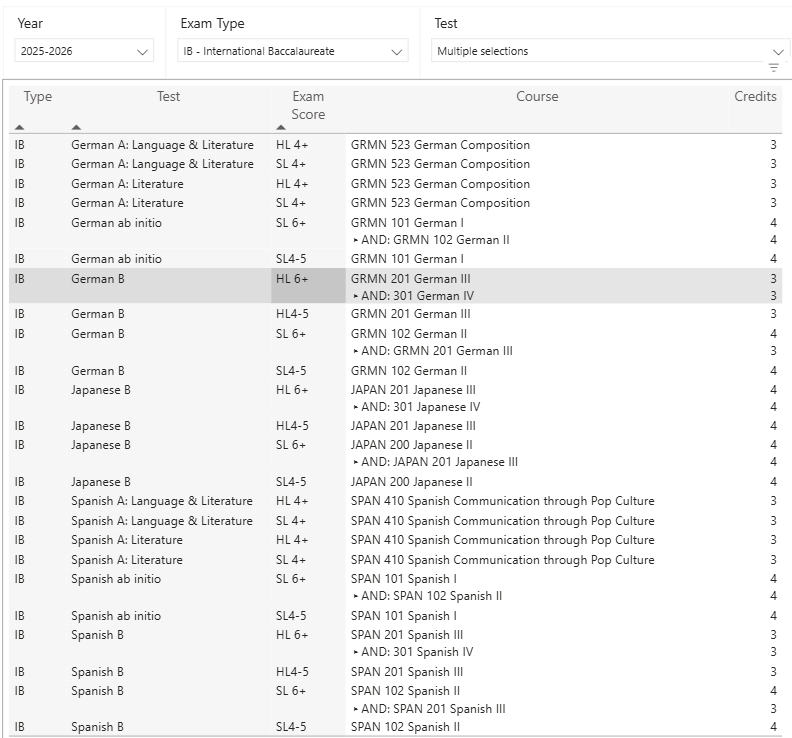Click German ab initio in SL4-5 row
The height and width of the screenshot is (738, 792).
pos(116,259)
